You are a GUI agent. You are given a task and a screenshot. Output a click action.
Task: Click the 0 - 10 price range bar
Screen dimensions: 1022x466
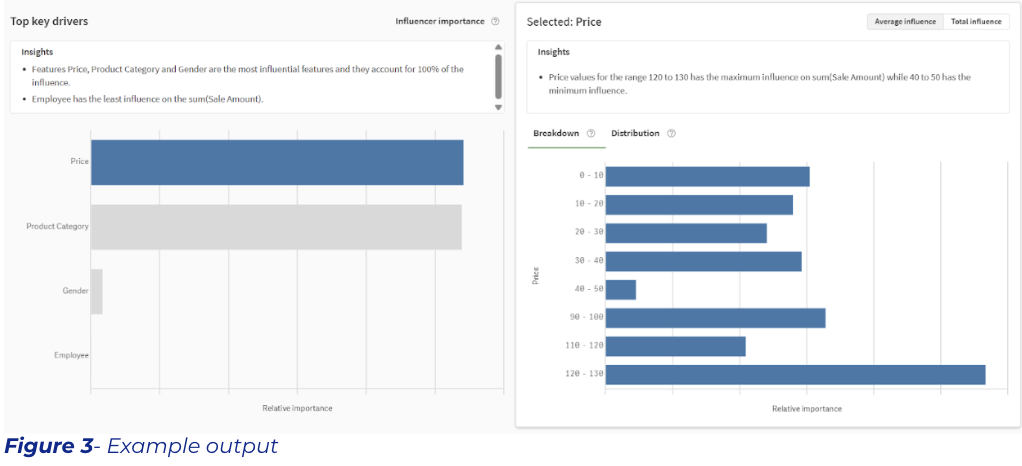tap(707, 176)
